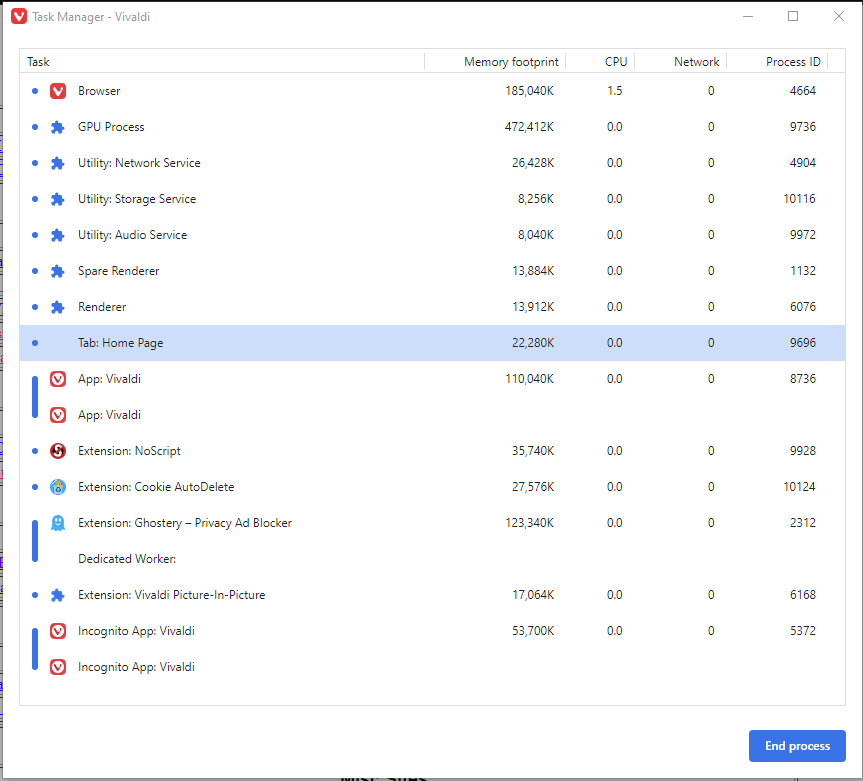Select the Extension: Cookie AutoDelete row
The image size is (863, 781).
pyautogui.click(x=433, y=487)
